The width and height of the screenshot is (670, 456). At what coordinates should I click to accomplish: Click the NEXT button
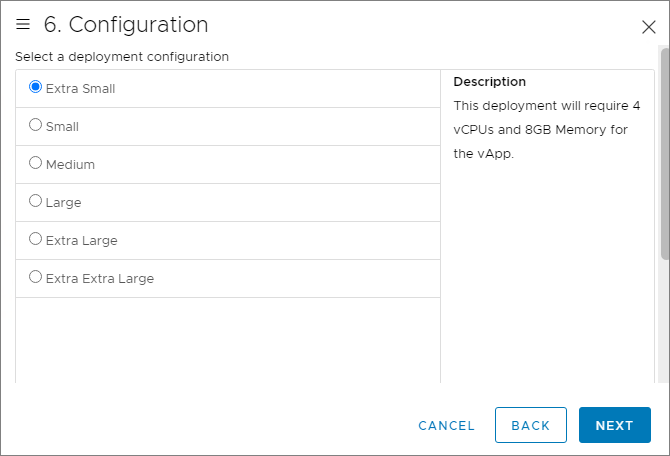point(614,425)
